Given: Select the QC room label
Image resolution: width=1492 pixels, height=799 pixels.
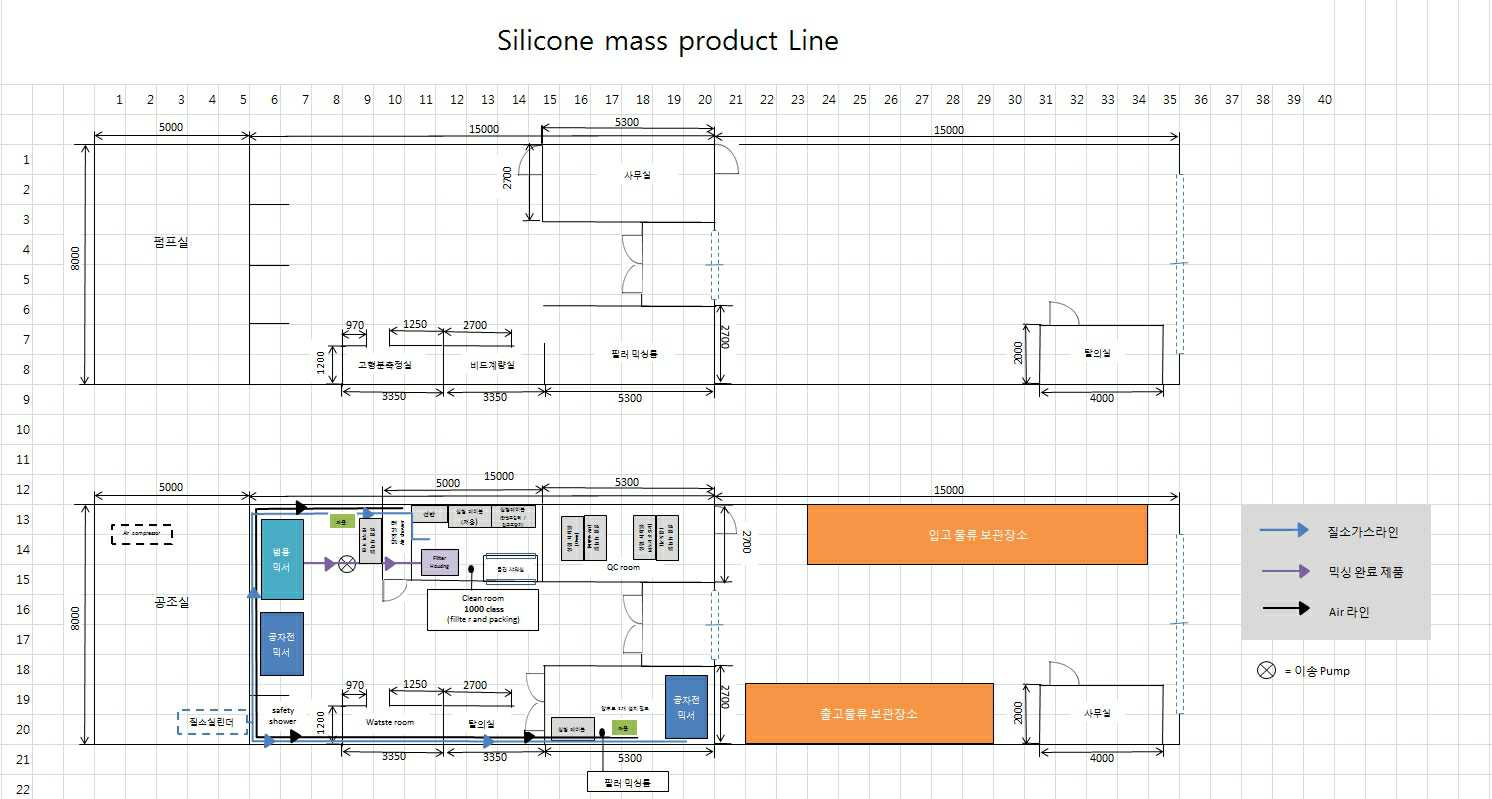Looking at the screenshot, I should [622, 567].
